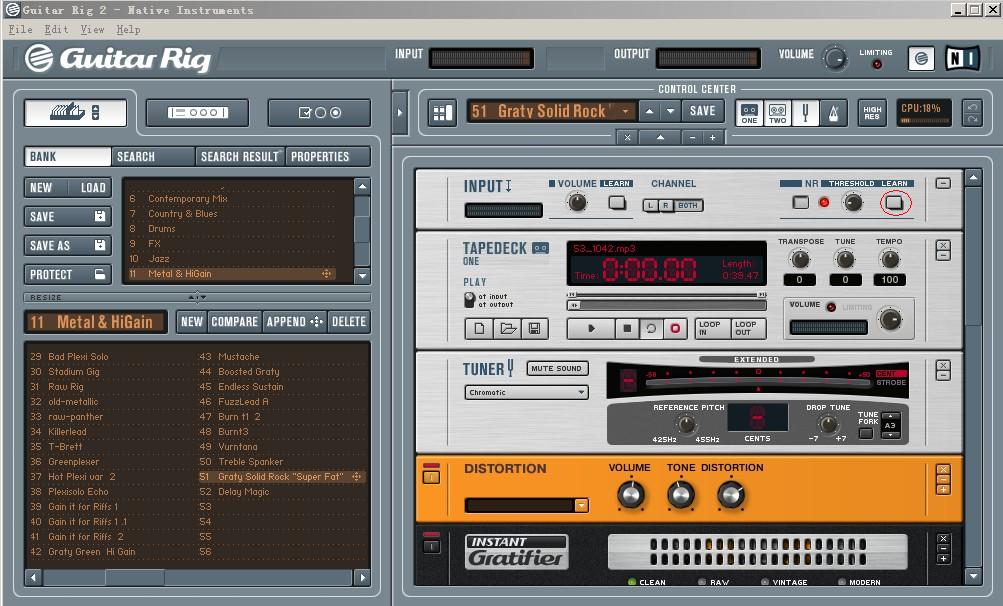Toggle Tapedeck play at input/output switch

point(469,299)
